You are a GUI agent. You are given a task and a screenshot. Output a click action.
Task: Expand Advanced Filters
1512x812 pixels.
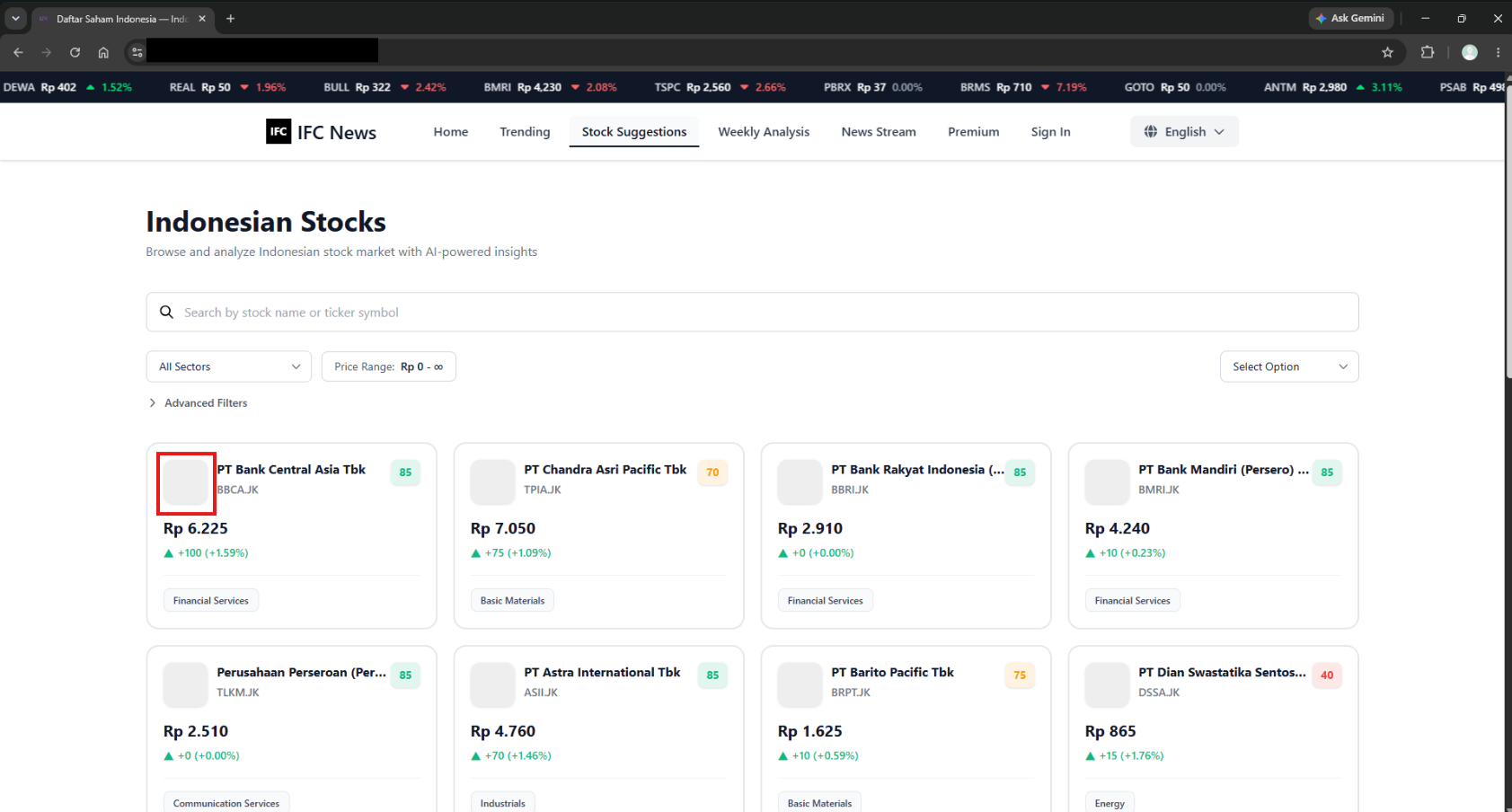198,403
